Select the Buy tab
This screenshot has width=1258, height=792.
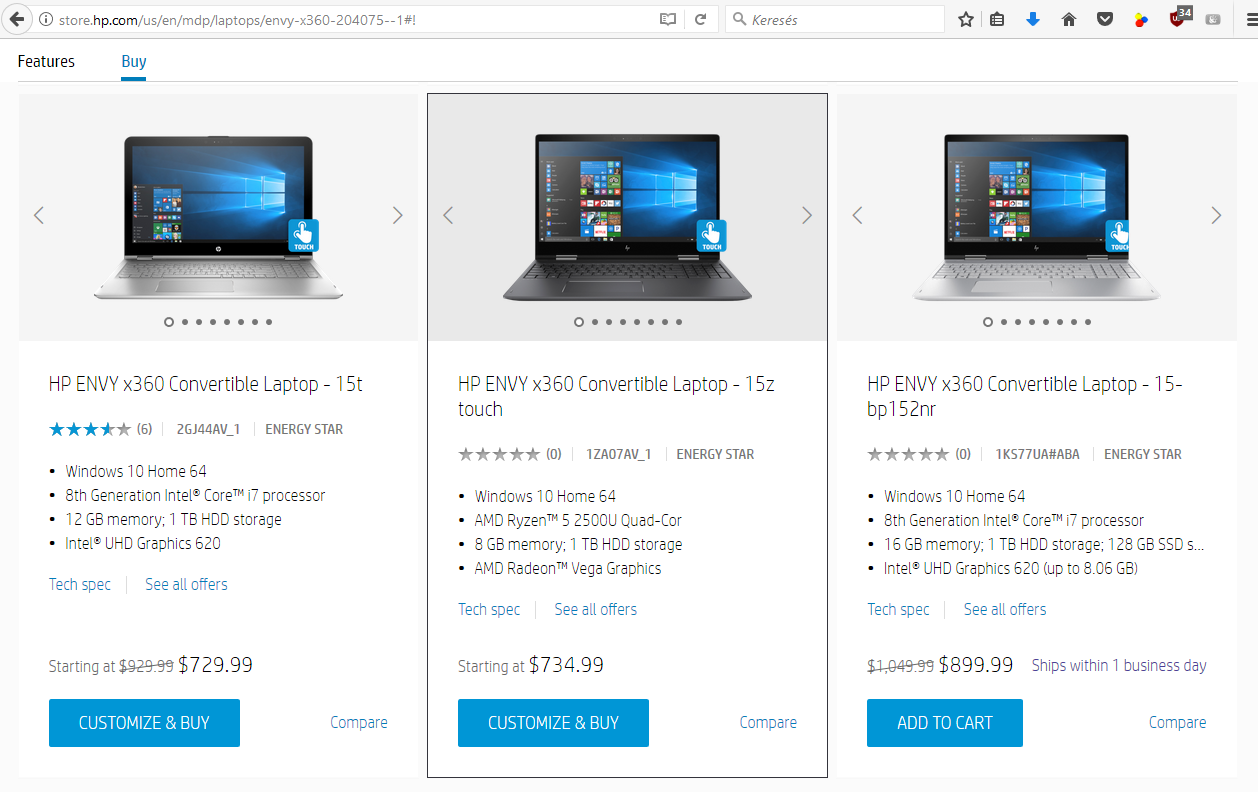(134, 62)
